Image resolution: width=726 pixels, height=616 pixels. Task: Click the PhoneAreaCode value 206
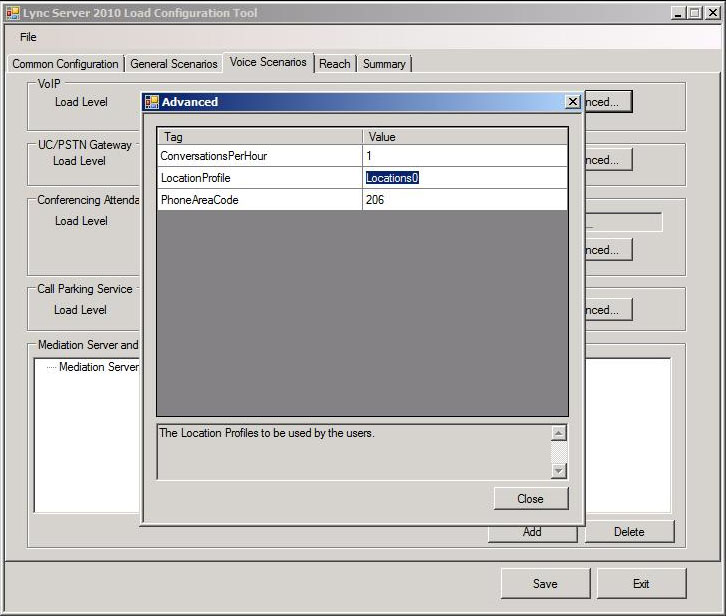[x=465, y=200]
